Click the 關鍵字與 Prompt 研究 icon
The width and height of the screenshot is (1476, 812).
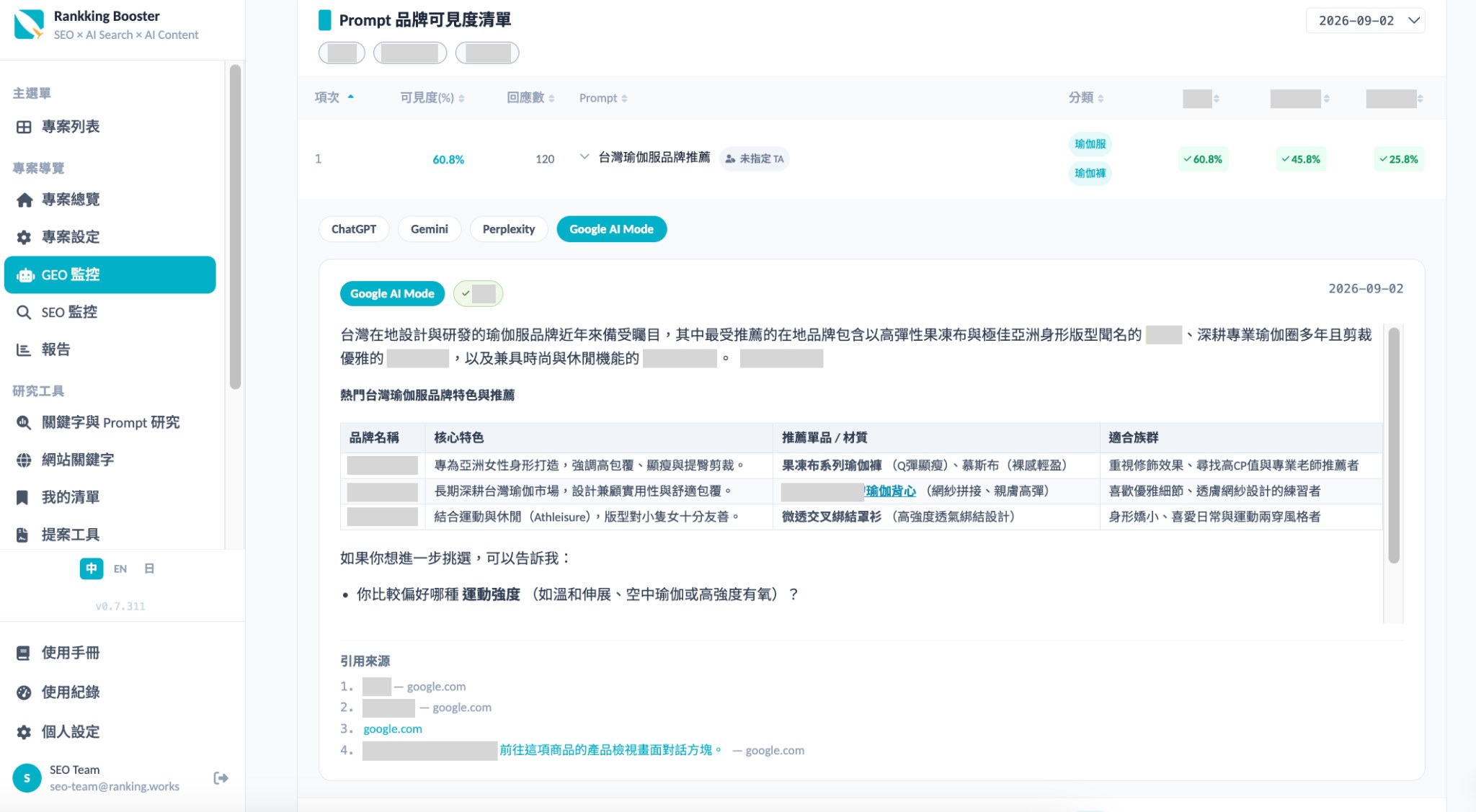click(24, 422)
